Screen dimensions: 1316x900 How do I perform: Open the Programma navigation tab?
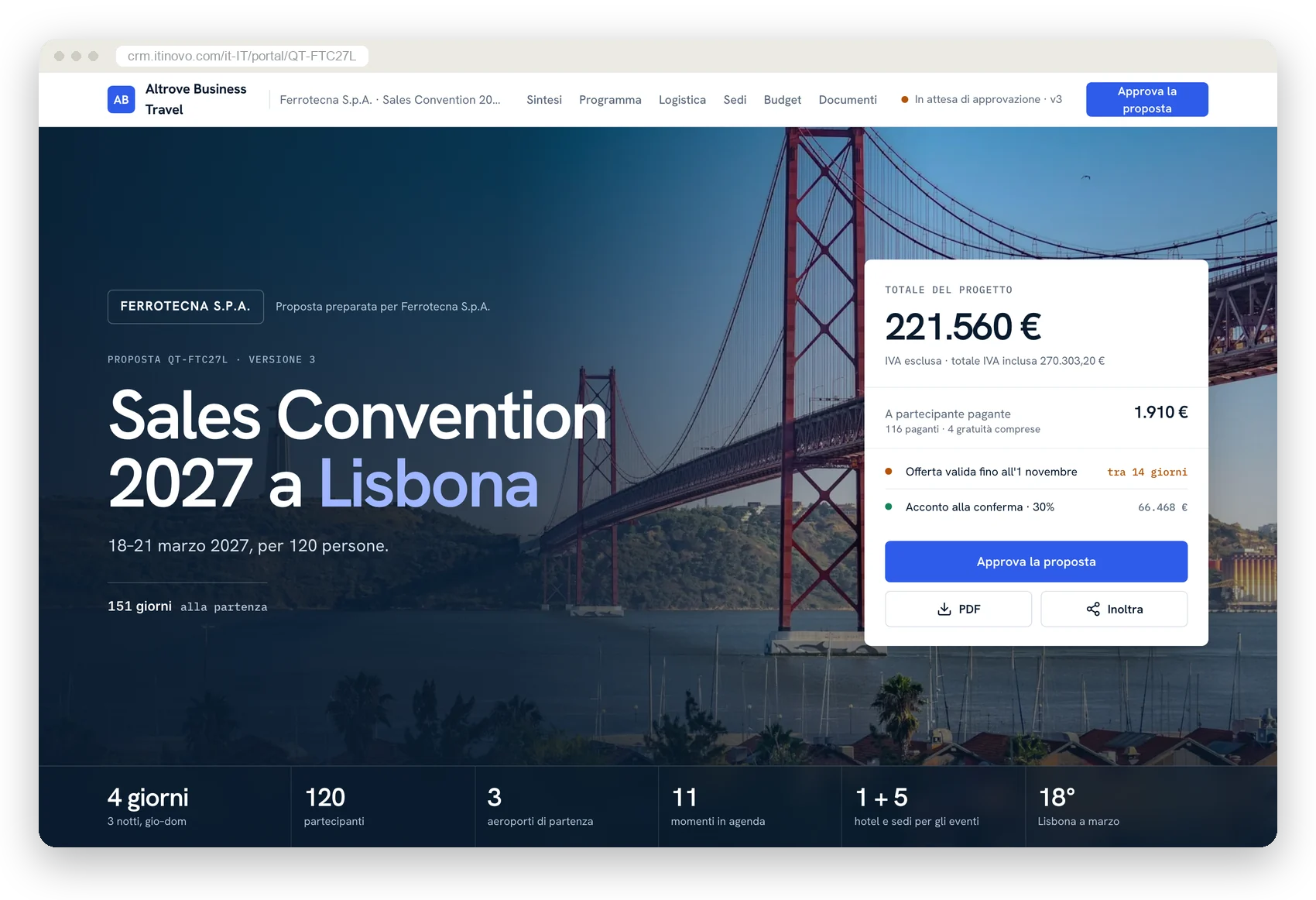(x=610, y=99)
